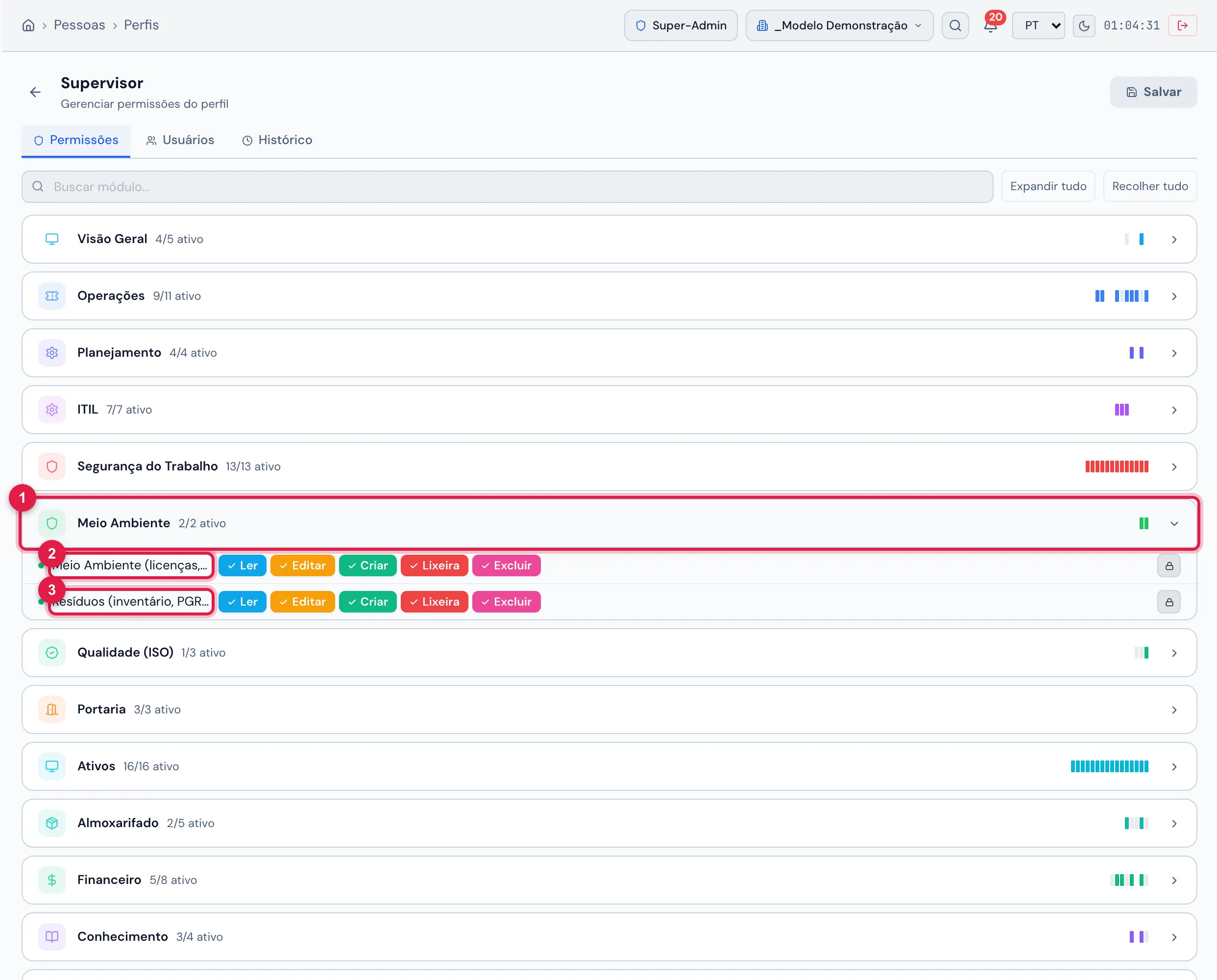
Task: Click the Financeiro dollar icon
Action: point(52,880)
